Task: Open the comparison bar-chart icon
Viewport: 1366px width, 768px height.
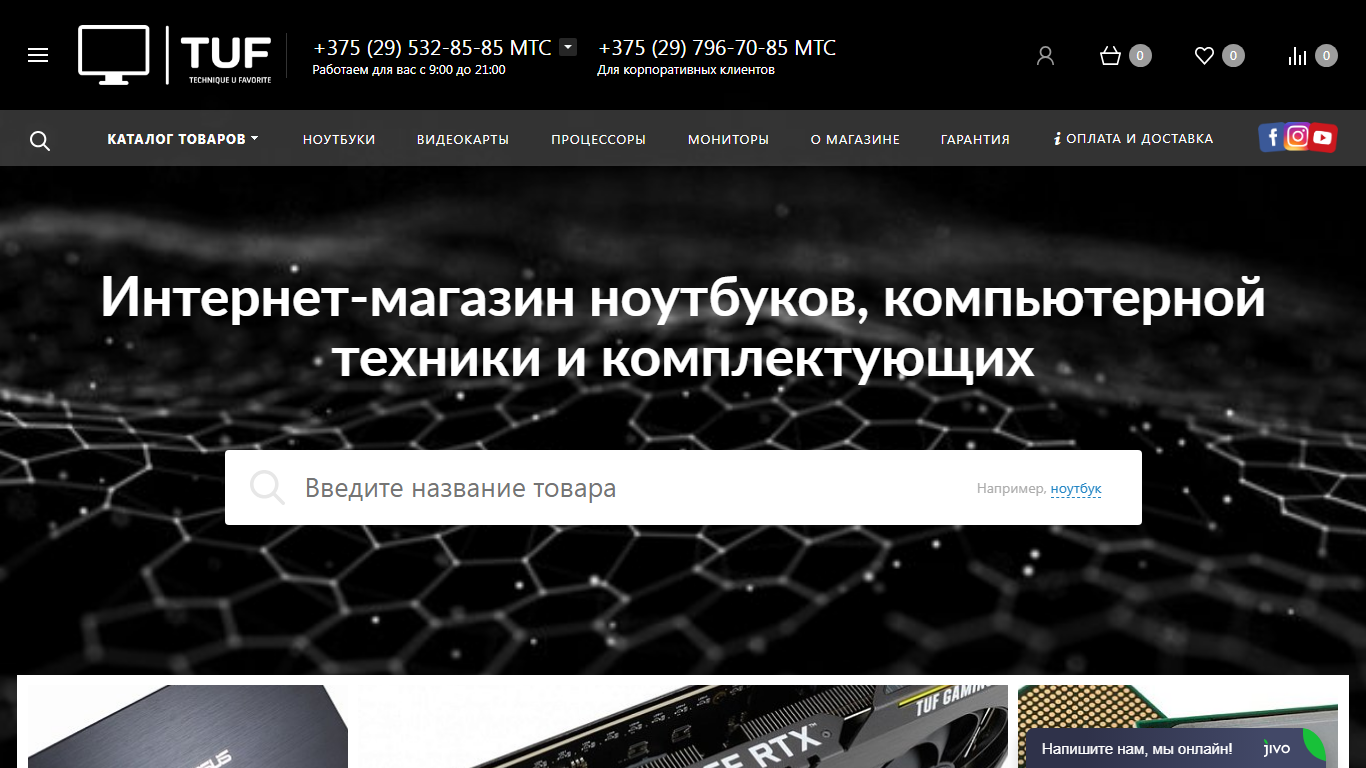Action: click(x=1298, y=56)
